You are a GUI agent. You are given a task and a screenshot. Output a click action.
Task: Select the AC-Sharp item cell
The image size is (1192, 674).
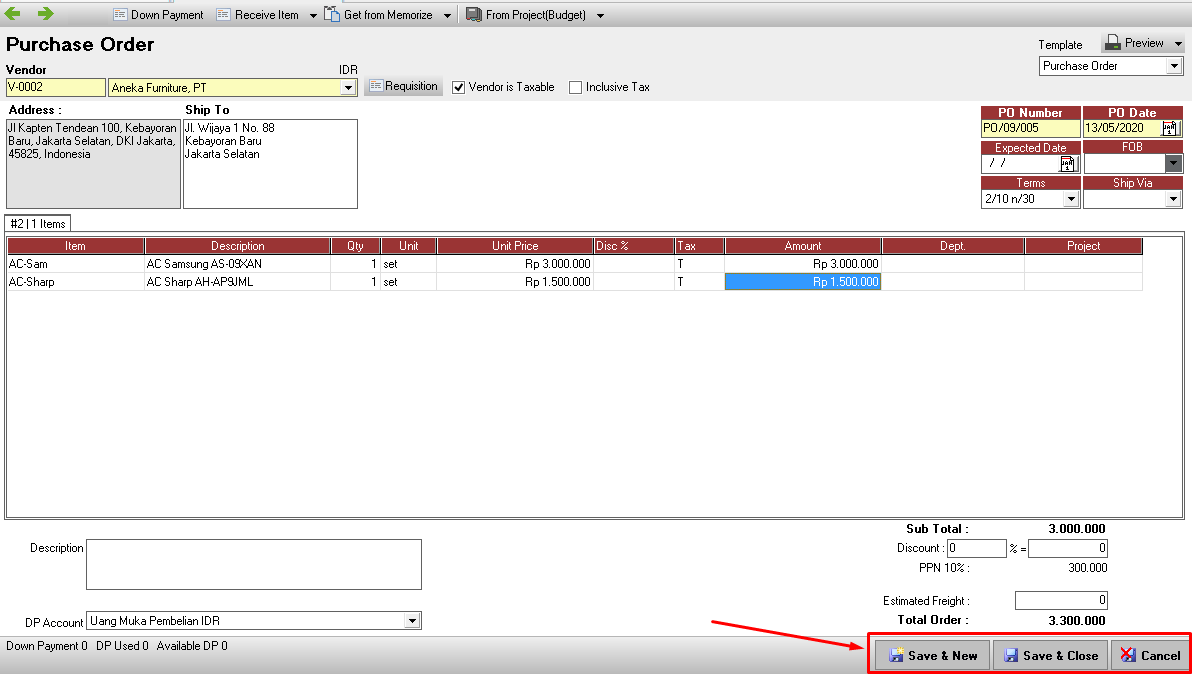click(75, 282)
